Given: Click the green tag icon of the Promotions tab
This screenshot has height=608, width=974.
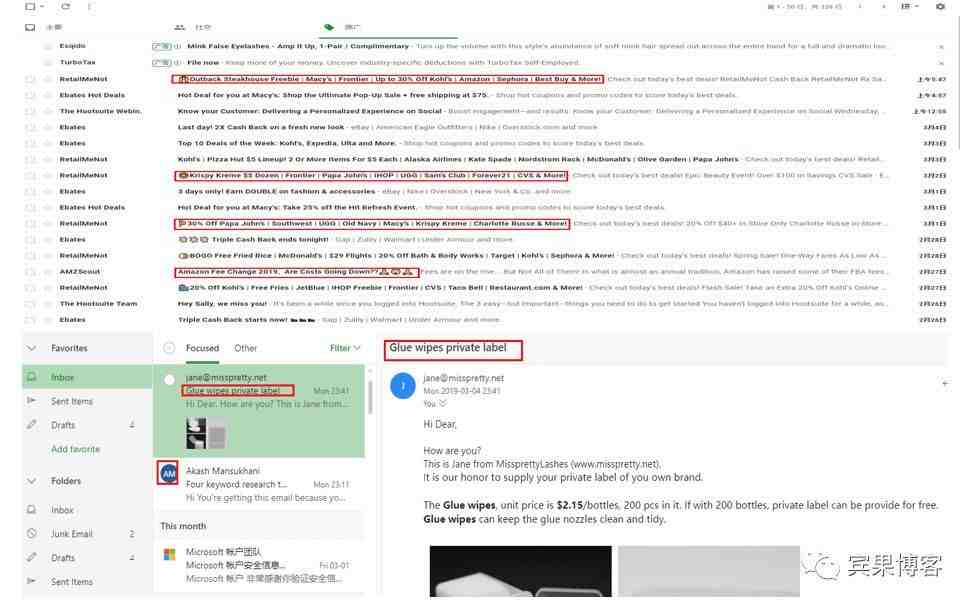Looking at the screenshot, I should pyautogui.click(x=329, y=27).
